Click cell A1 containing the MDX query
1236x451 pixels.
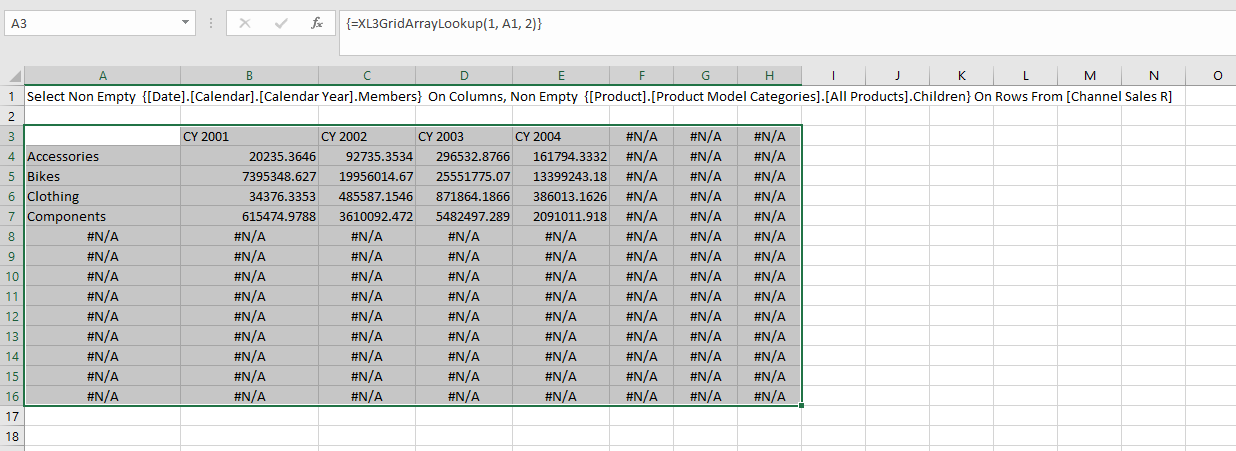tap(102, 97)
